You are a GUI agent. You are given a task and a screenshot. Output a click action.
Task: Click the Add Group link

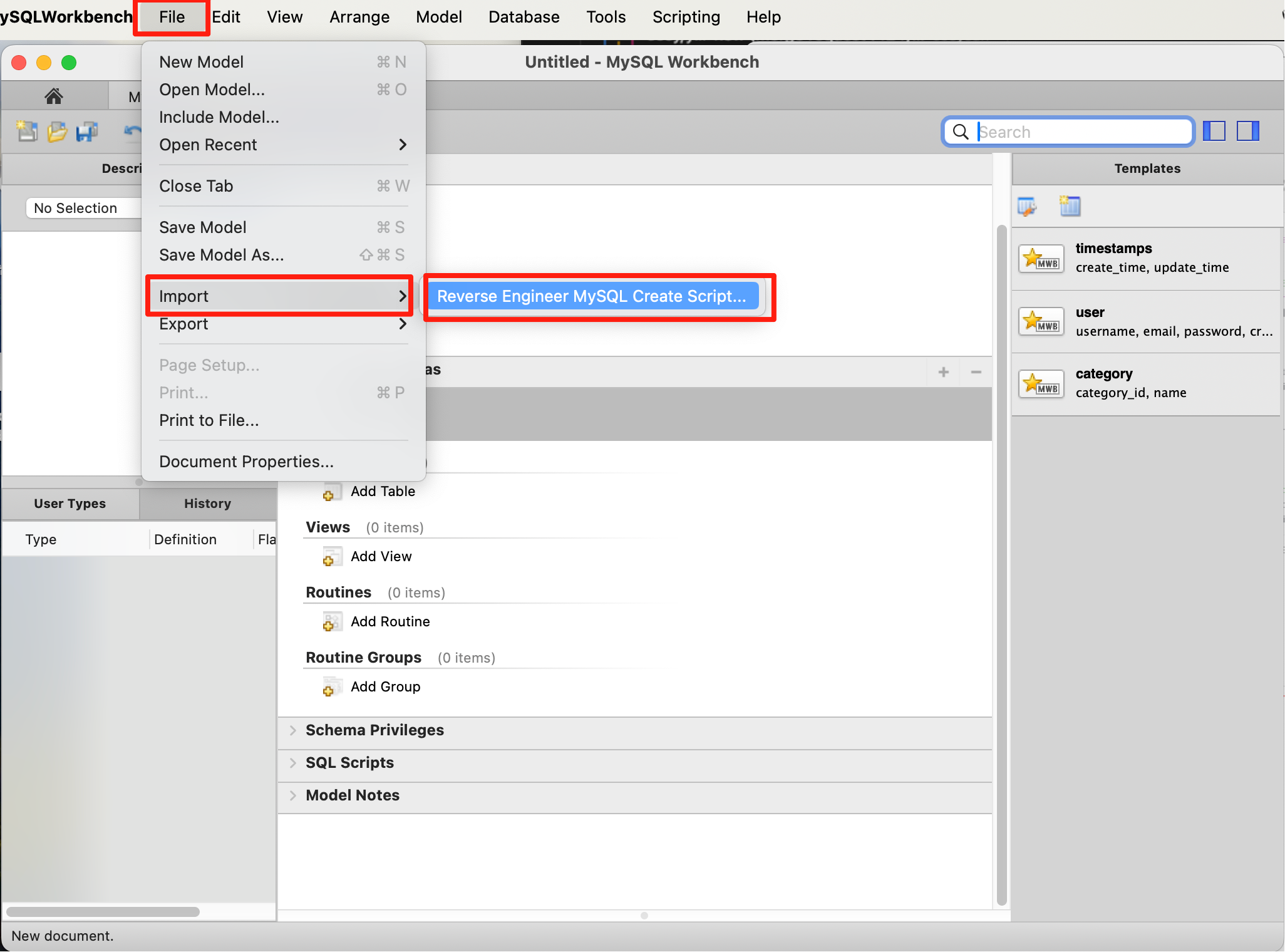point(385,687)
